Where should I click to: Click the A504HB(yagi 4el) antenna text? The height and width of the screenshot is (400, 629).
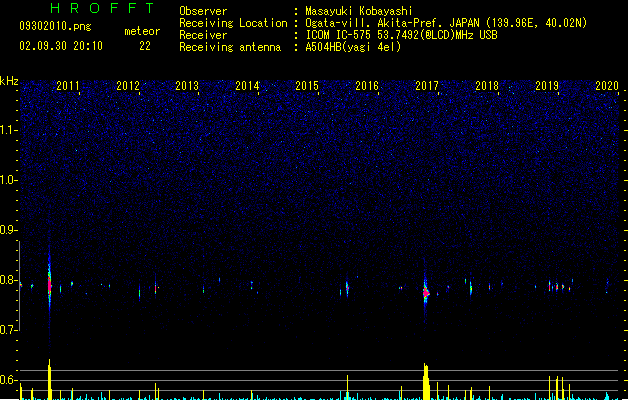[353, 47]
